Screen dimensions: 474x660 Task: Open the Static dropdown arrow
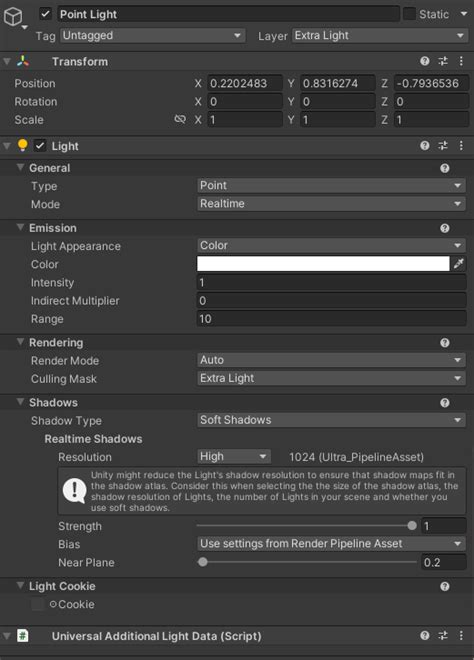point(464,14)
